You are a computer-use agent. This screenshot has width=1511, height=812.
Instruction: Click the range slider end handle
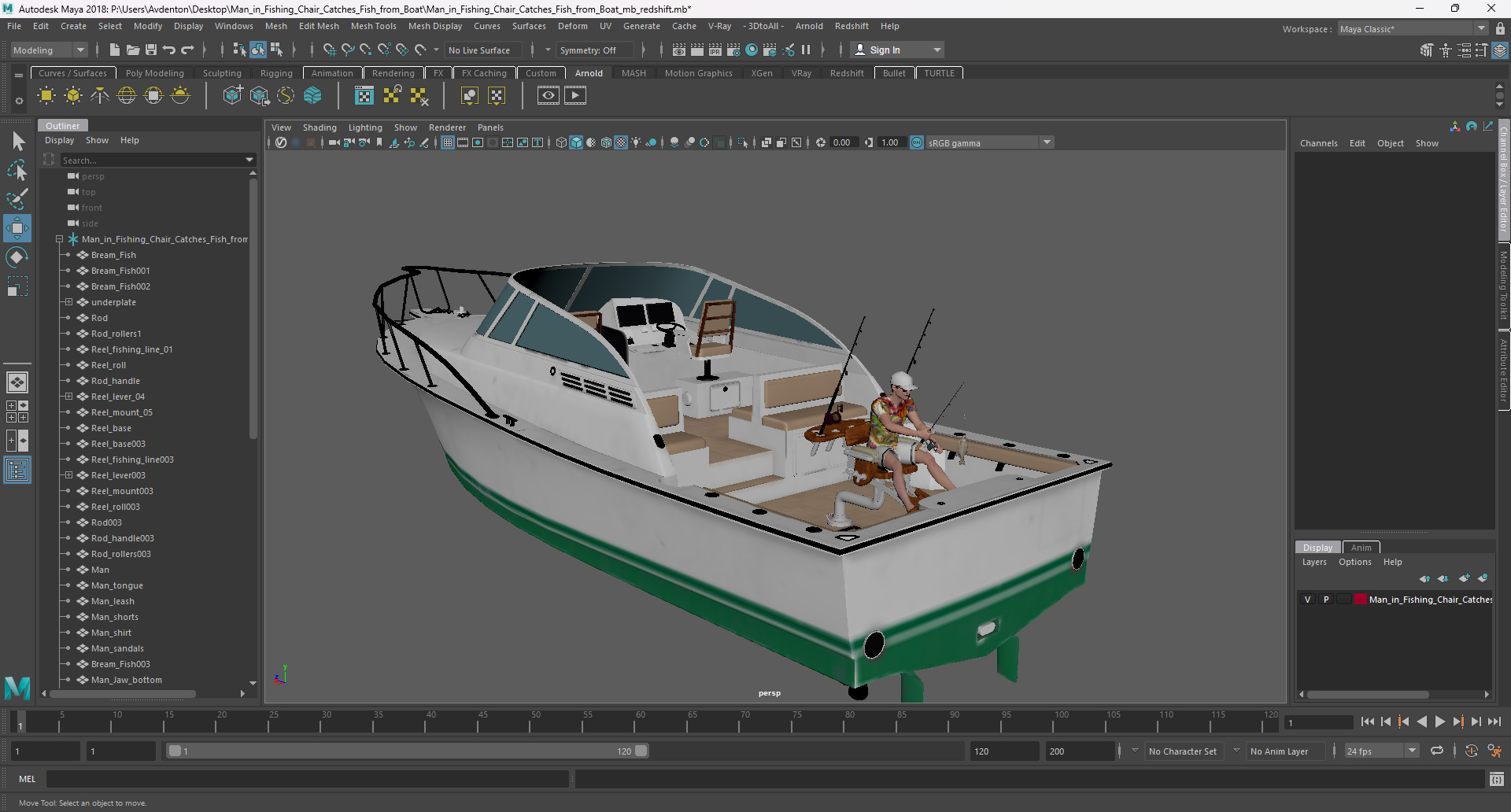tap(641, 751)
